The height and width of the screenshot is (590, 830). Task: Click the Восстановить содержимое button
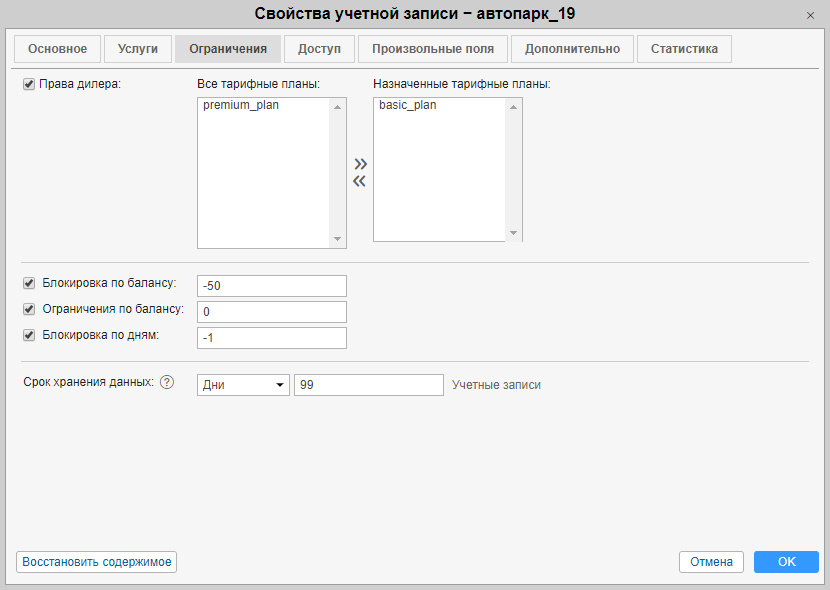(x=96, y=562)
